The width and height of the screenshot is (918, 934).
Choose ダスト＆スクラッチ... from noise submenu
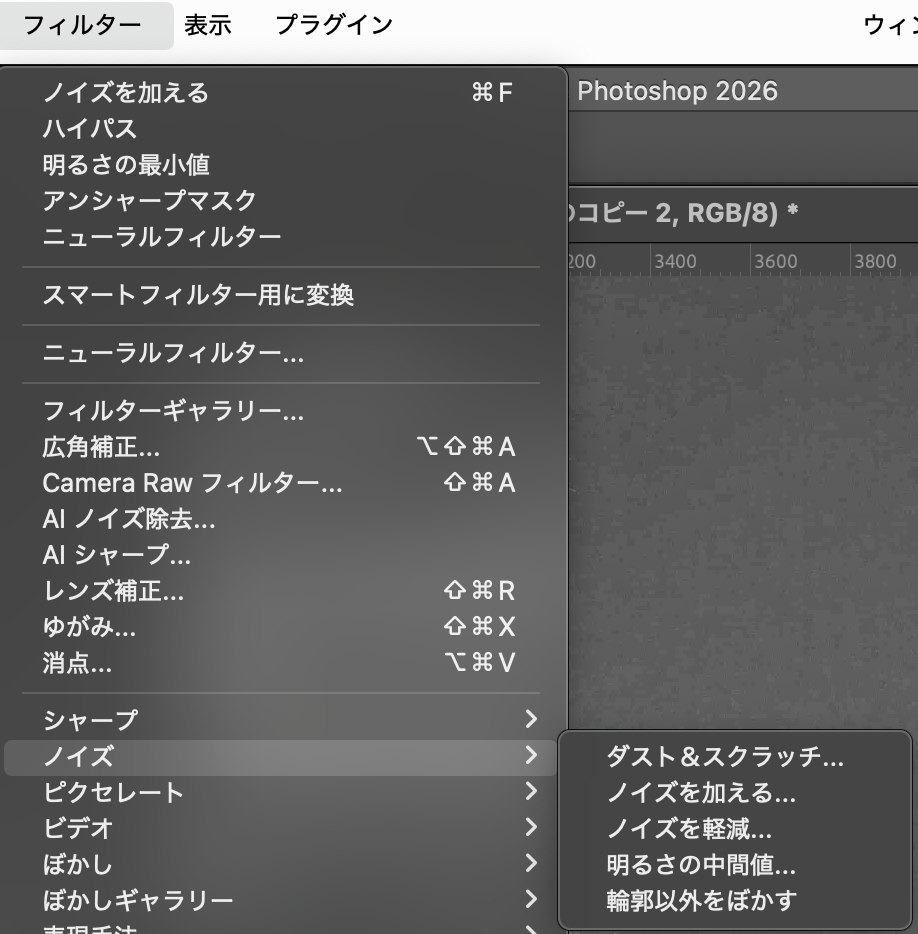(x=725, y=757)
